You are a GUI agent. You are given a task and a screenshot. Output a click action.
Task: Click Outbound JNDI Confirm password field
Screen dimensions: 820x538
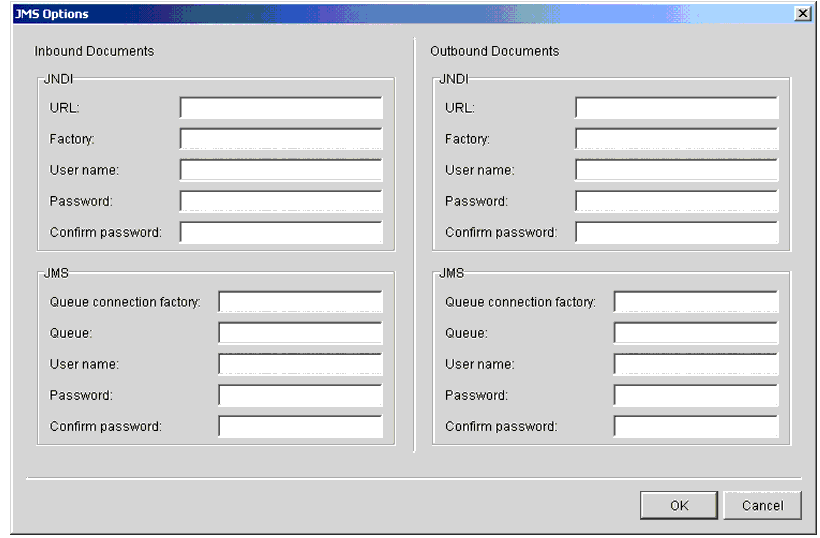[x=677, y=232]
